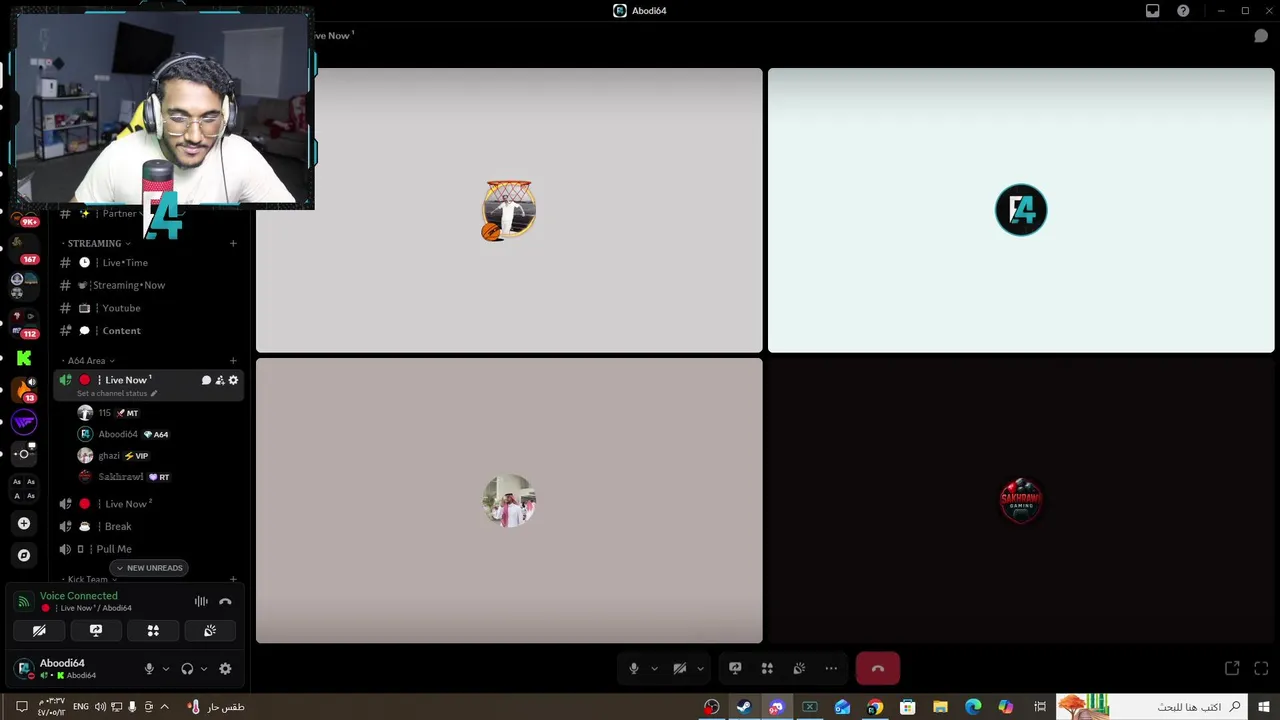This screenshot has height=720, width=1280.
Task: Turn on camera in the call control bar
Action: (x=679, y=668)
